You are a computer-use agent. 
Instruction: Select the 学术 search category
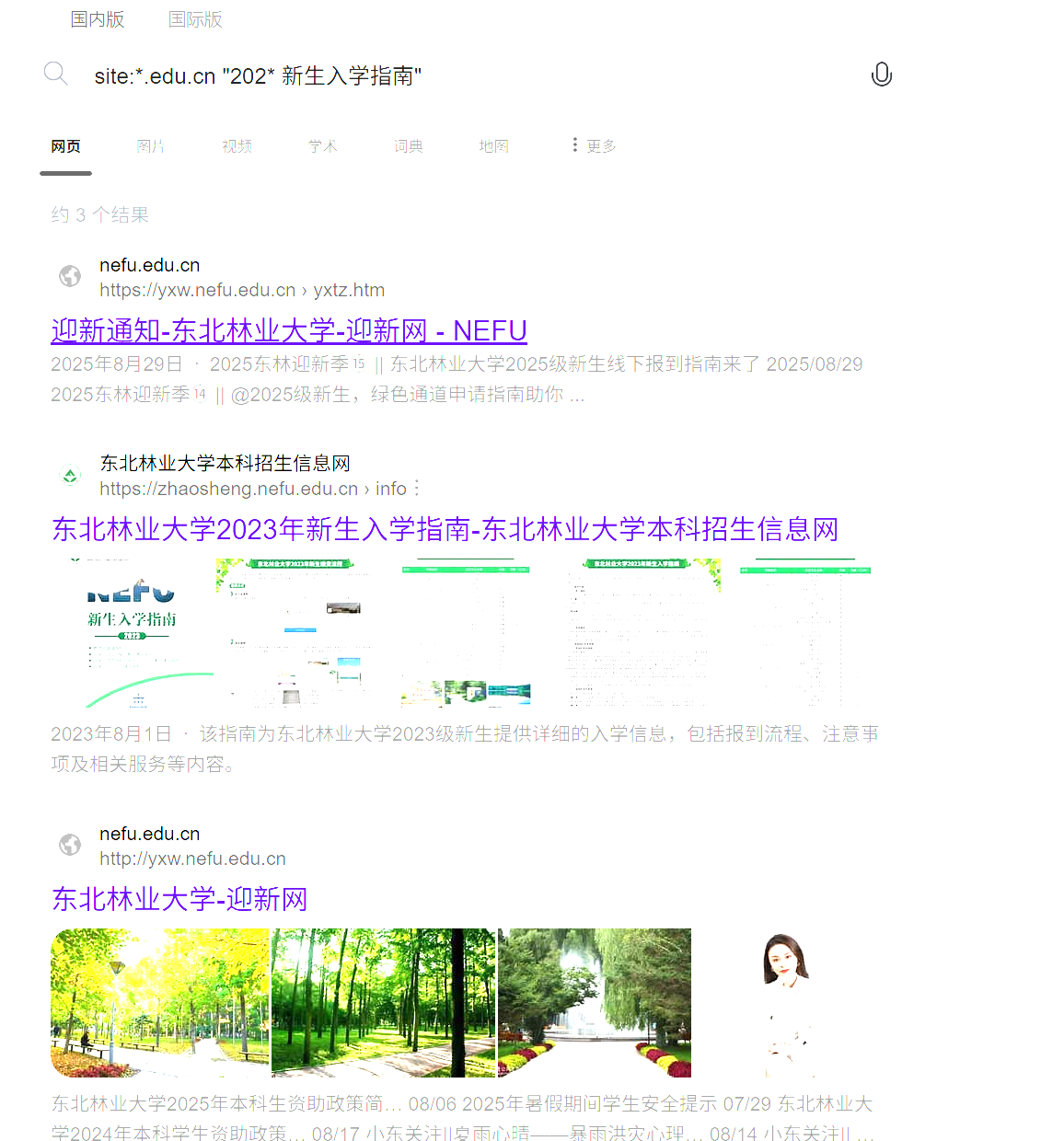pos(322,145)
